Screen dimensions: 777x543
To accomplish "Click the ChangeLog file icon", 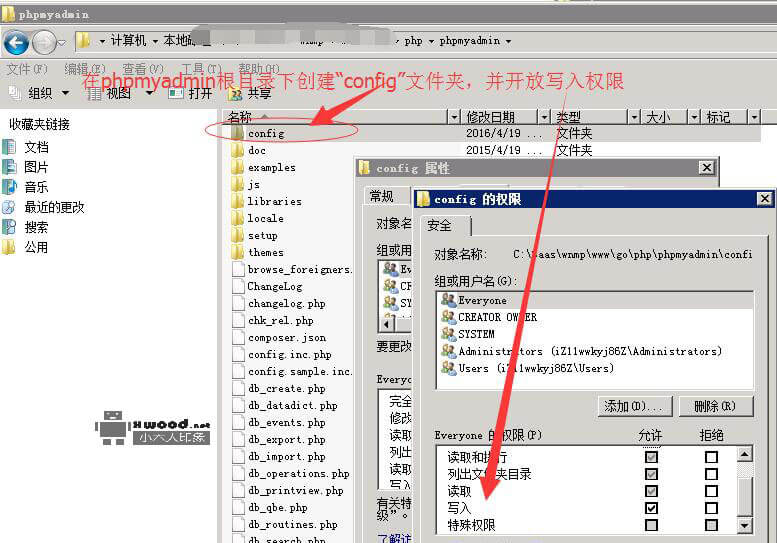I will click(238, 286).
